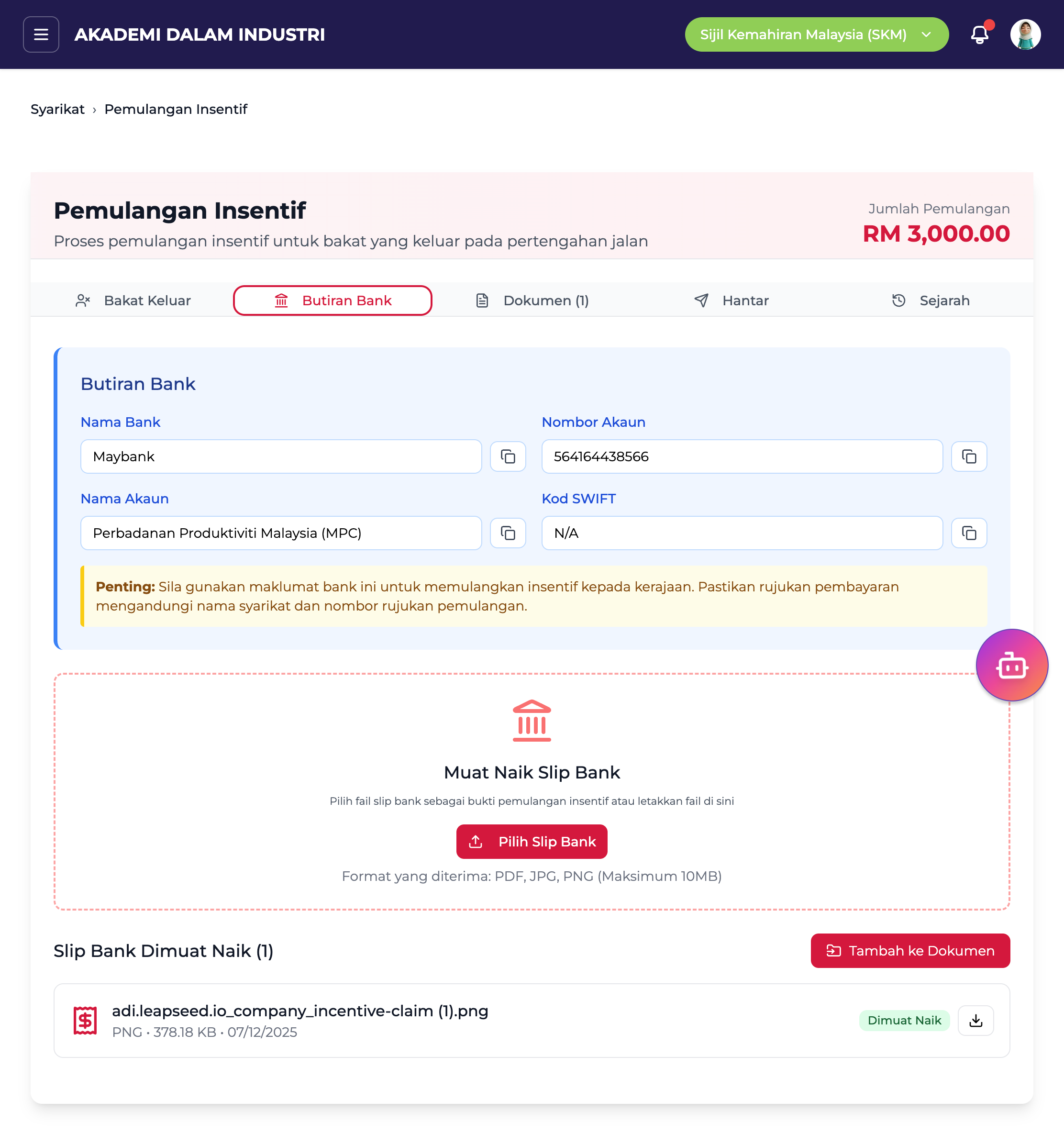Copy the Kod SWIFT value
This screenshot has height=1134, width=1064.
point(969,534)
